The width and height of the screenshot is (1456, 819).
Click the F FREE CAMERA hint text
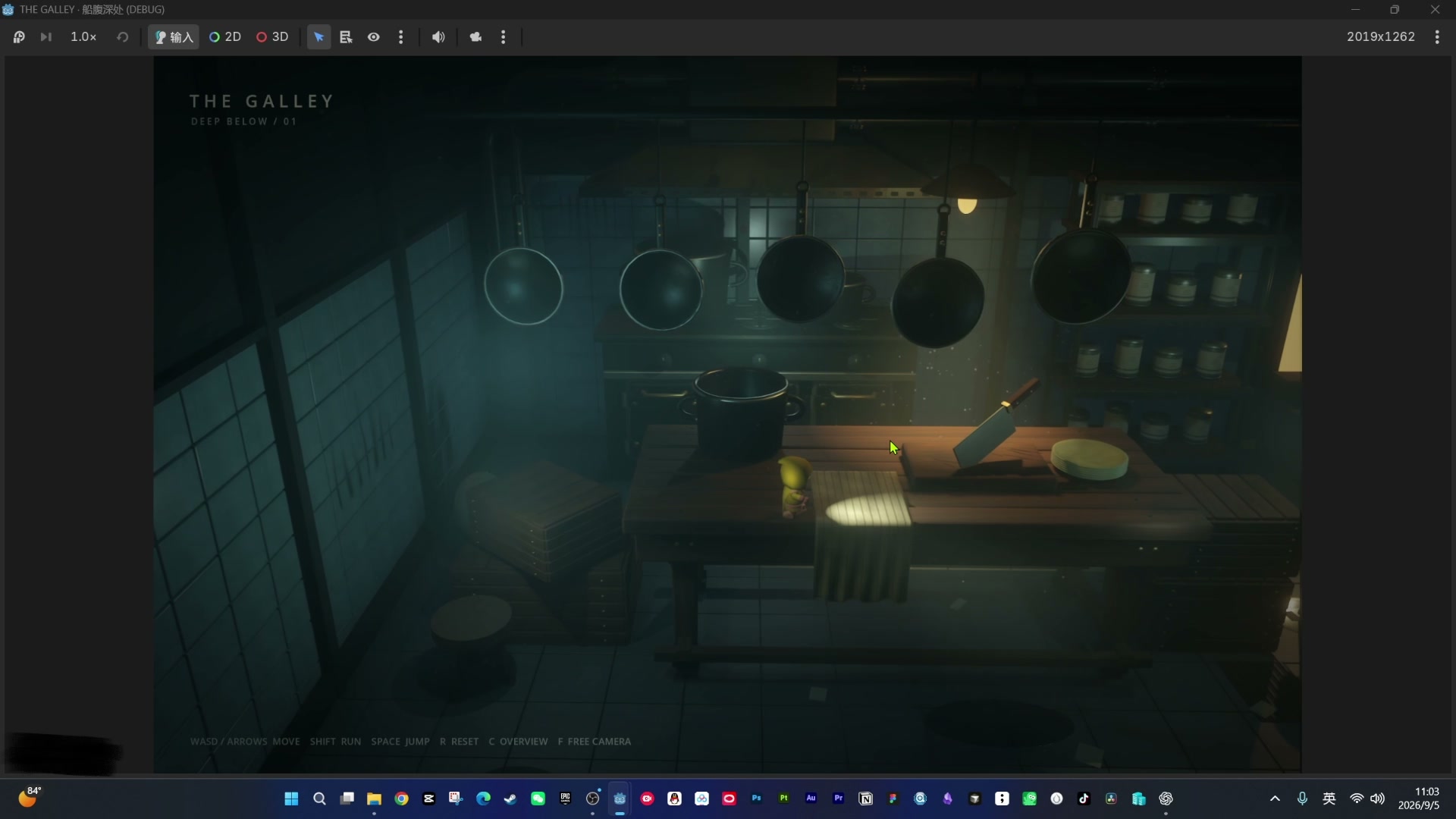tap(595, 742)
